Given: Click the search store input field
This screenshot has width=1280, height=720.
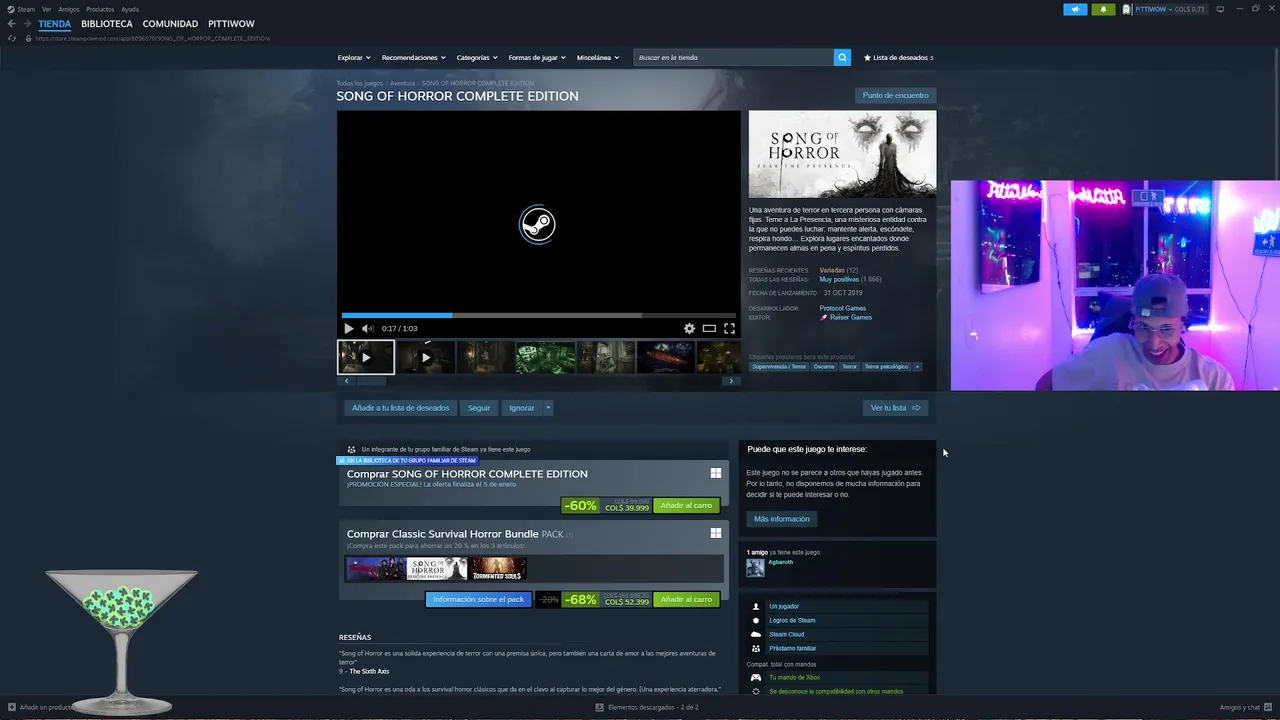Looking at the screenshot, I should coord(734,58).
